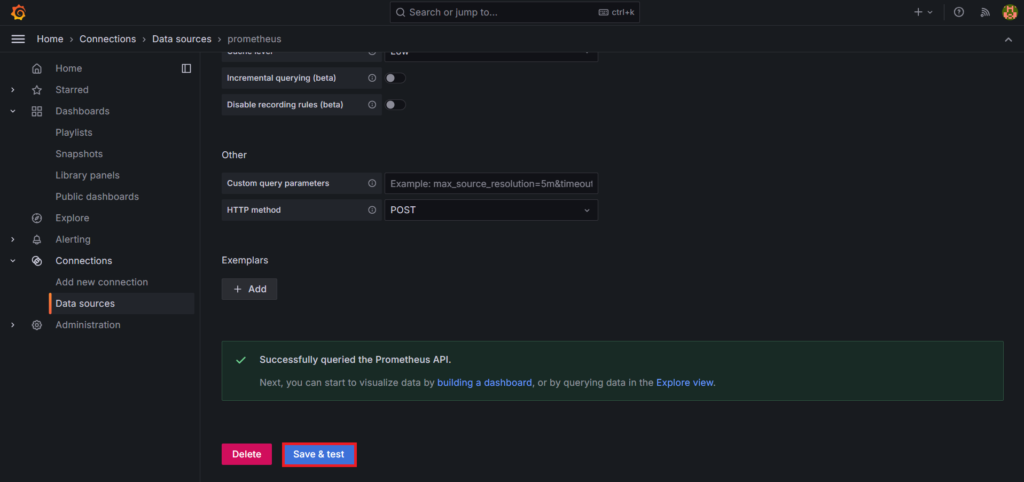Viewport: 1024px width, 482px height.
Task: Add an exemplar with the Add button
Action: coord(249,289)
